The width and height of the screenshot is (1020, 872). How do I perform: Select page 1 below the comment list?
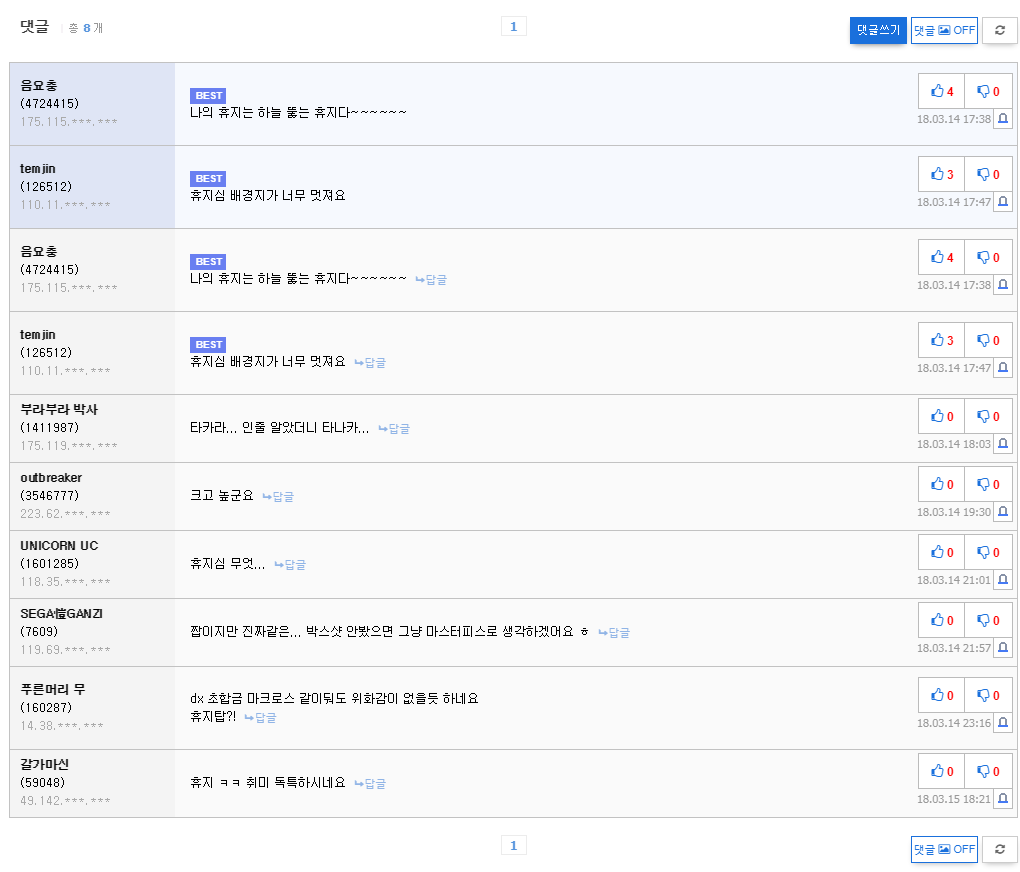pos(513,846)
